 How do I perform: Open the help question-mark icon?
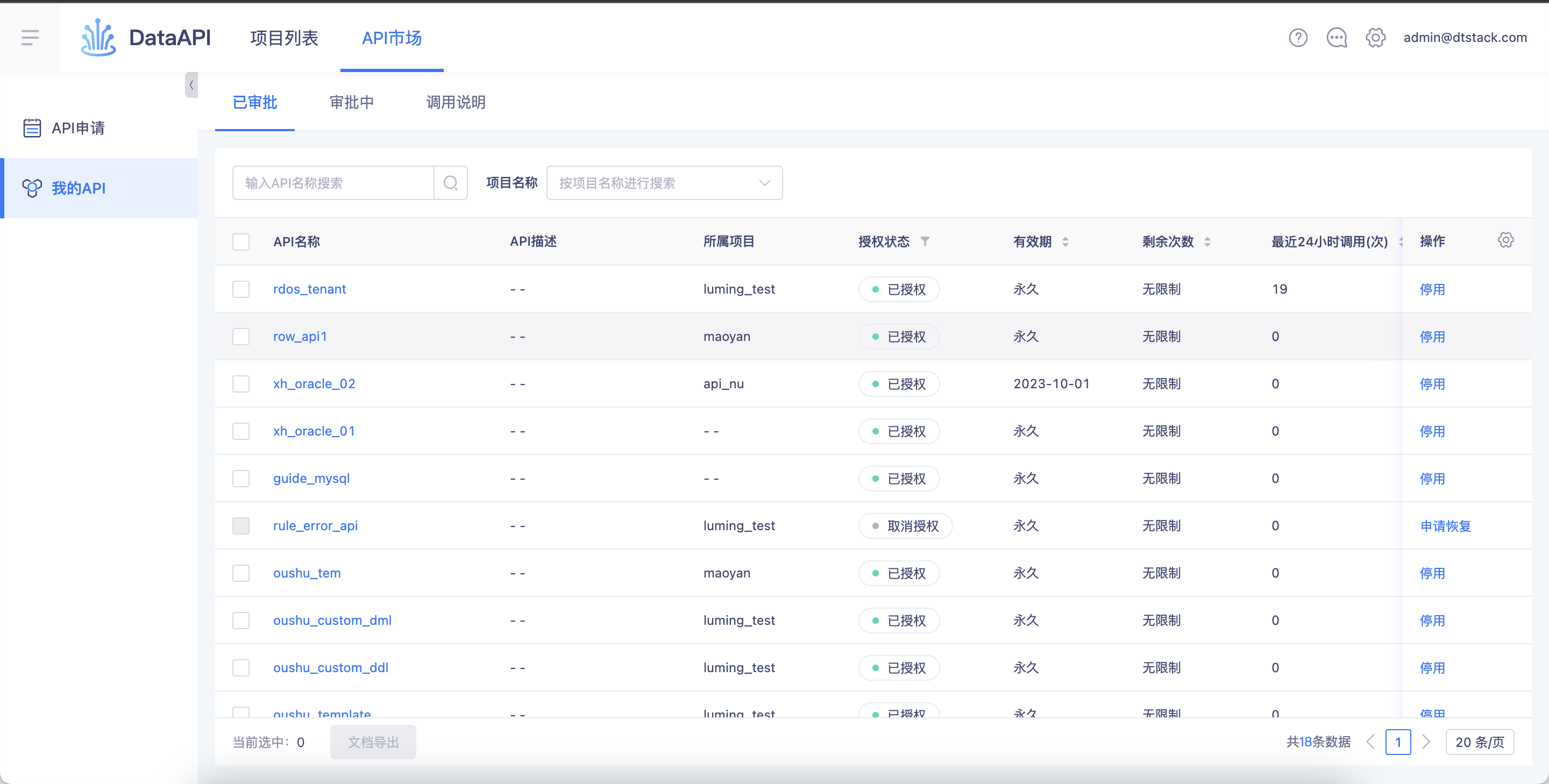pos(1298,38)
